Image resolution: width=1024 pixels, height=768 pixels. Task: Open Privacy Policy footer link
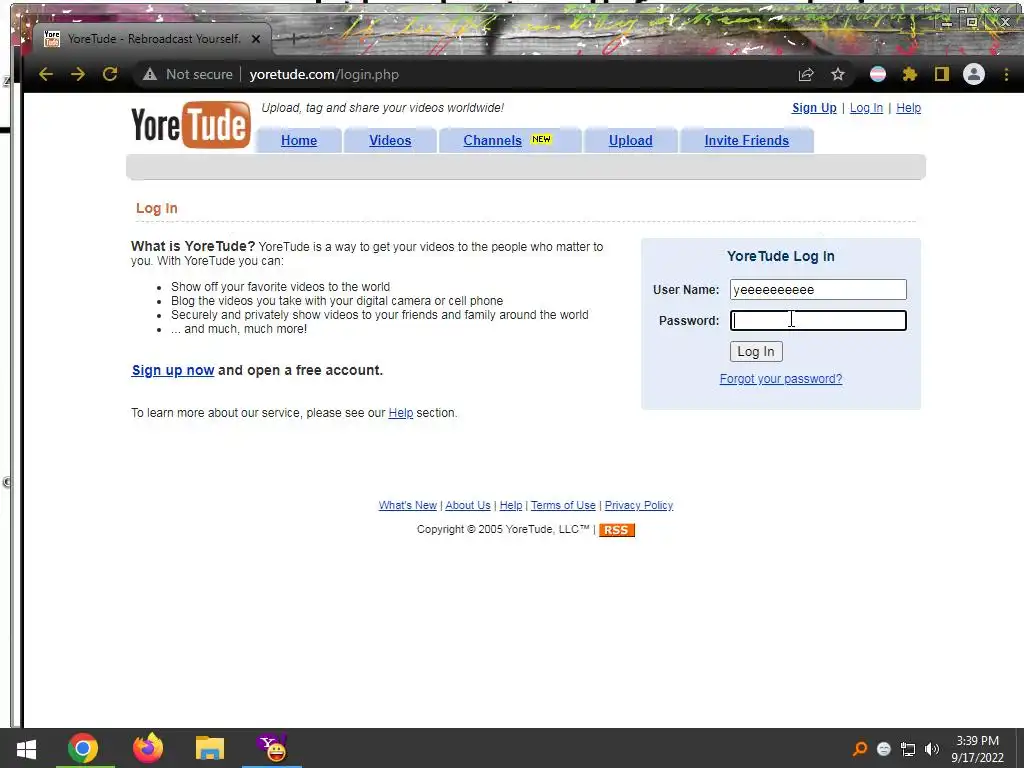click(639, 505)
